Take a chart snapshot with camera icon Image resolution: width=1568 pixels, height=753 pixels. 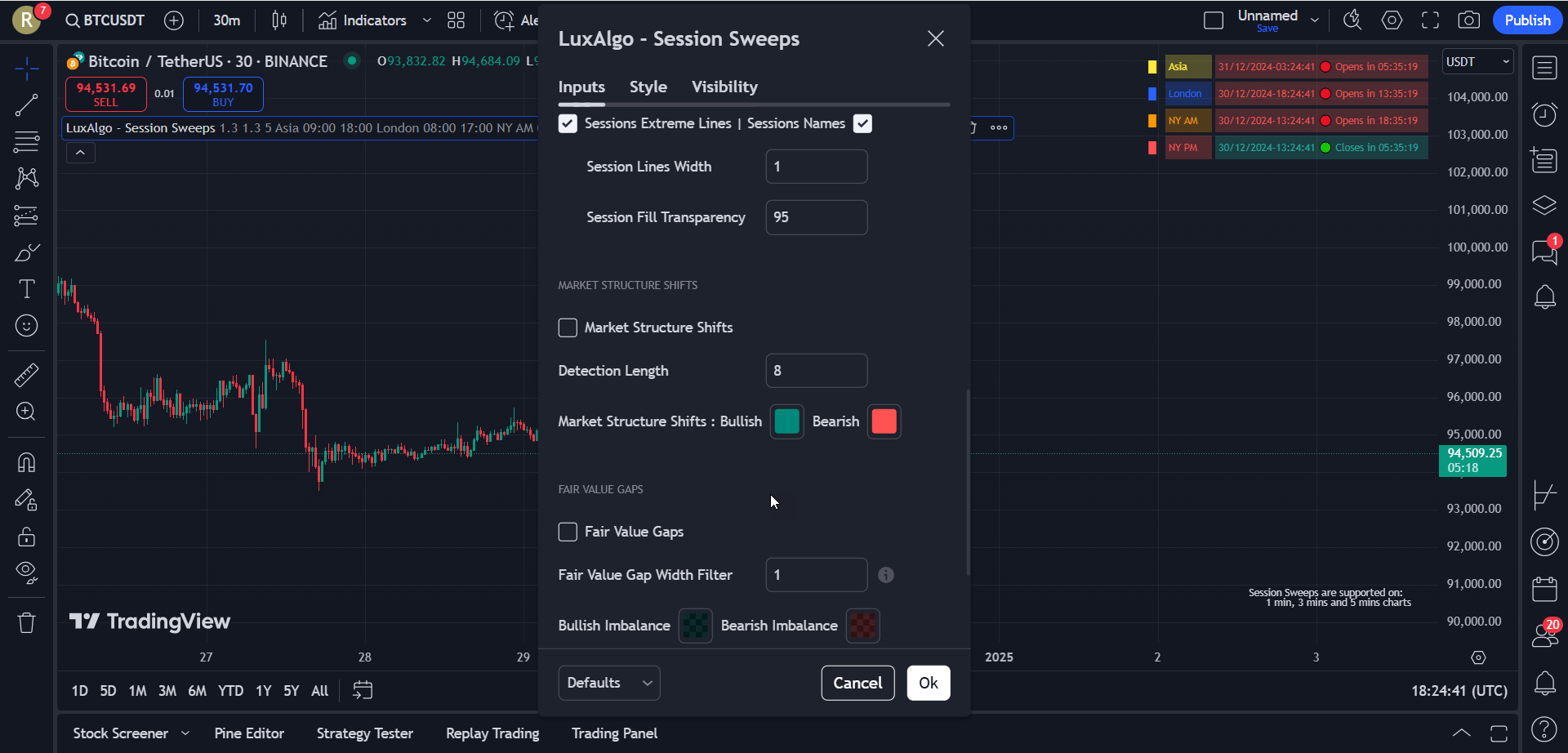click(1468, 20)
